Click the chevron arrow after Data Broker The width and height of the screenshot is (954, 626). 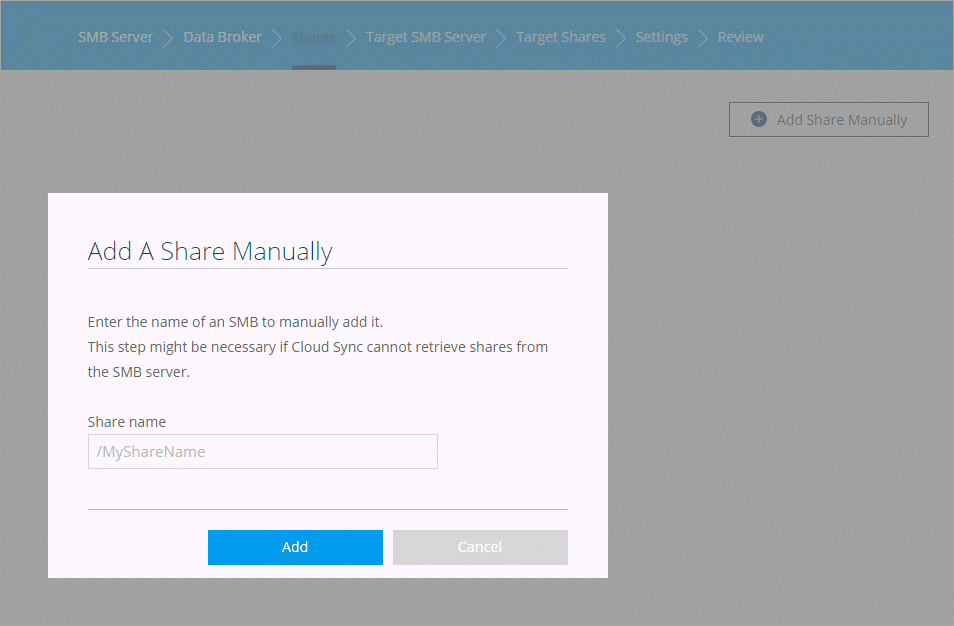pos(276,38)
